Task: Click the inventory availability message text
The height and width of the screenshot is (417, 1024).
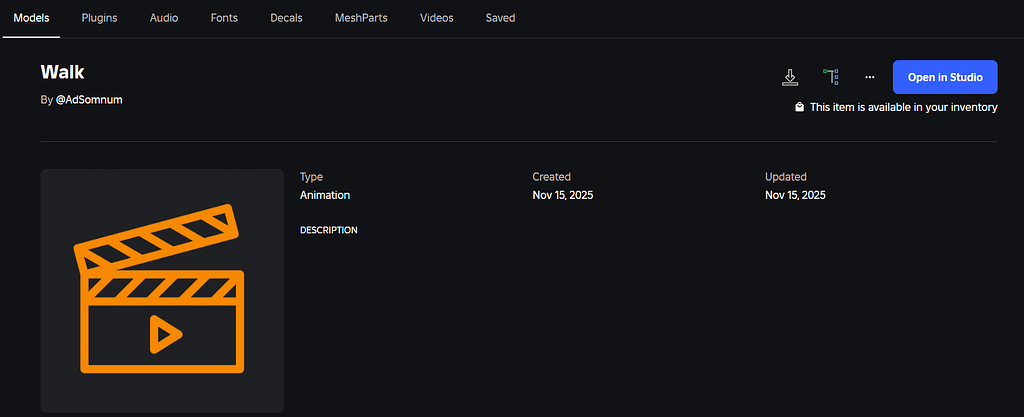Action: pyautogui.click(x=903, y=107)
